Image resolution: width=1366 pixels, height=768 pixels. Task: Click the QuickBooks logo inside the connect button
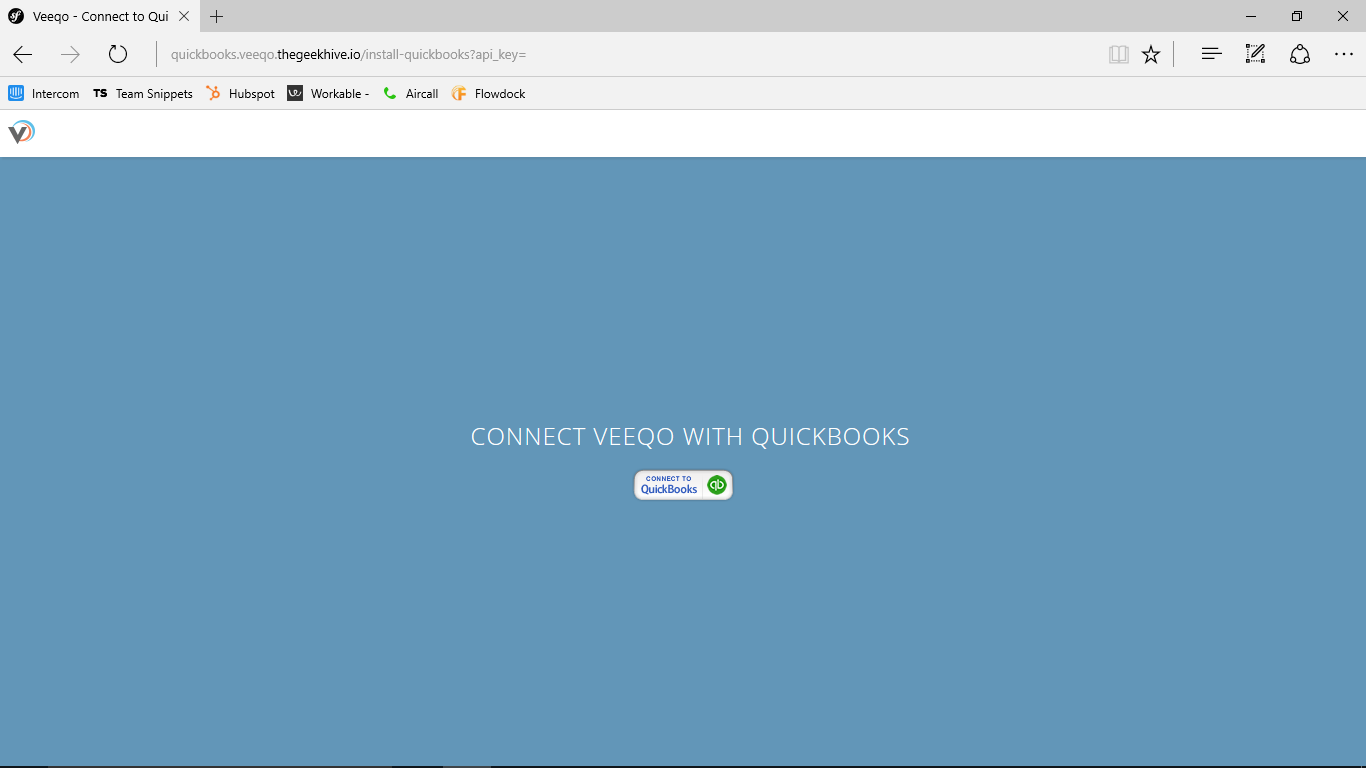pyautogui.click(x=715, y=484)
